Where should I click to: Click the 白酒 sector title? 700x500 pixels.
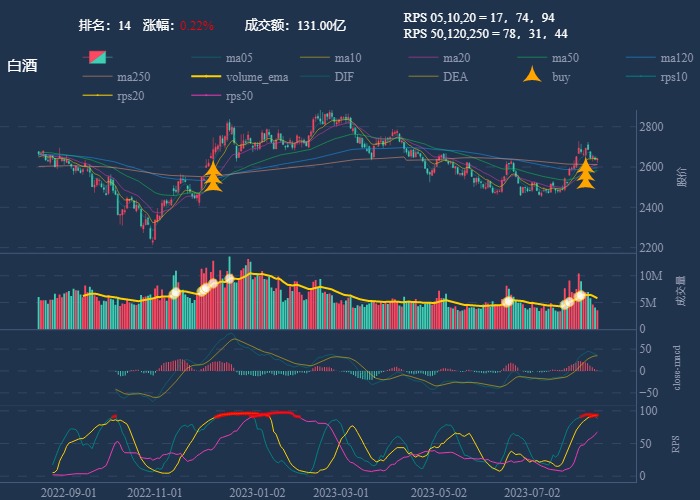click(x=23, y=65)
